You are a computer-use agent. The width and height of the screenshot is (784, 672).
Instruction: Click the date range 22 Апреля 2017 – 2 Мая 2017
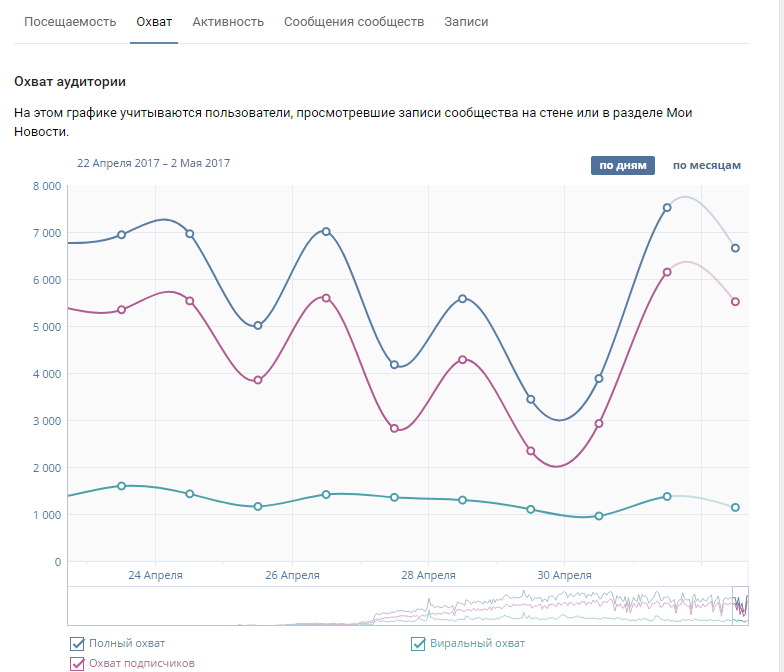pyautogui.click(x=153, y=163)
